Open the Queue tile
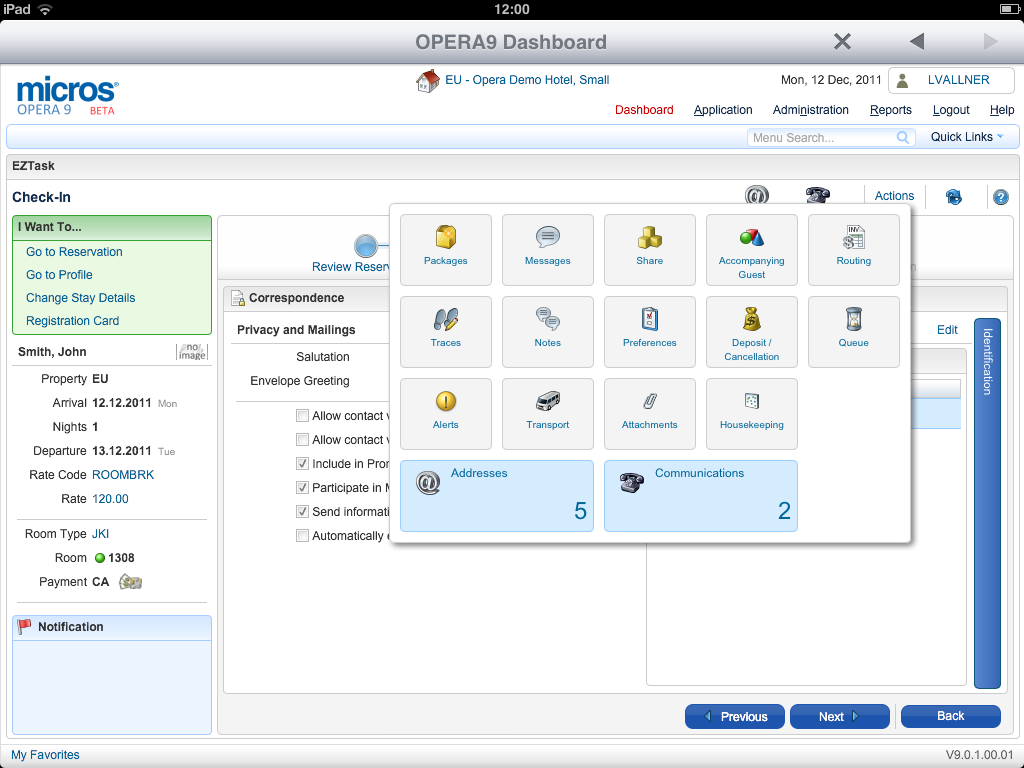 click(854, 332)
